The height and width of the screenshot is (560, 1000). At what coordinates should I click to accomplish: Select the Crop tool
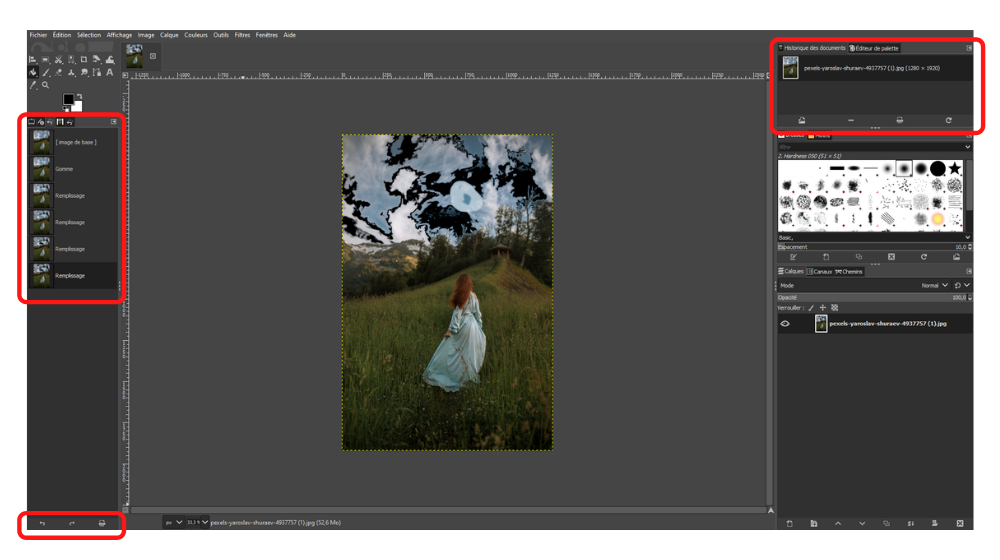(x=84, y=59)
